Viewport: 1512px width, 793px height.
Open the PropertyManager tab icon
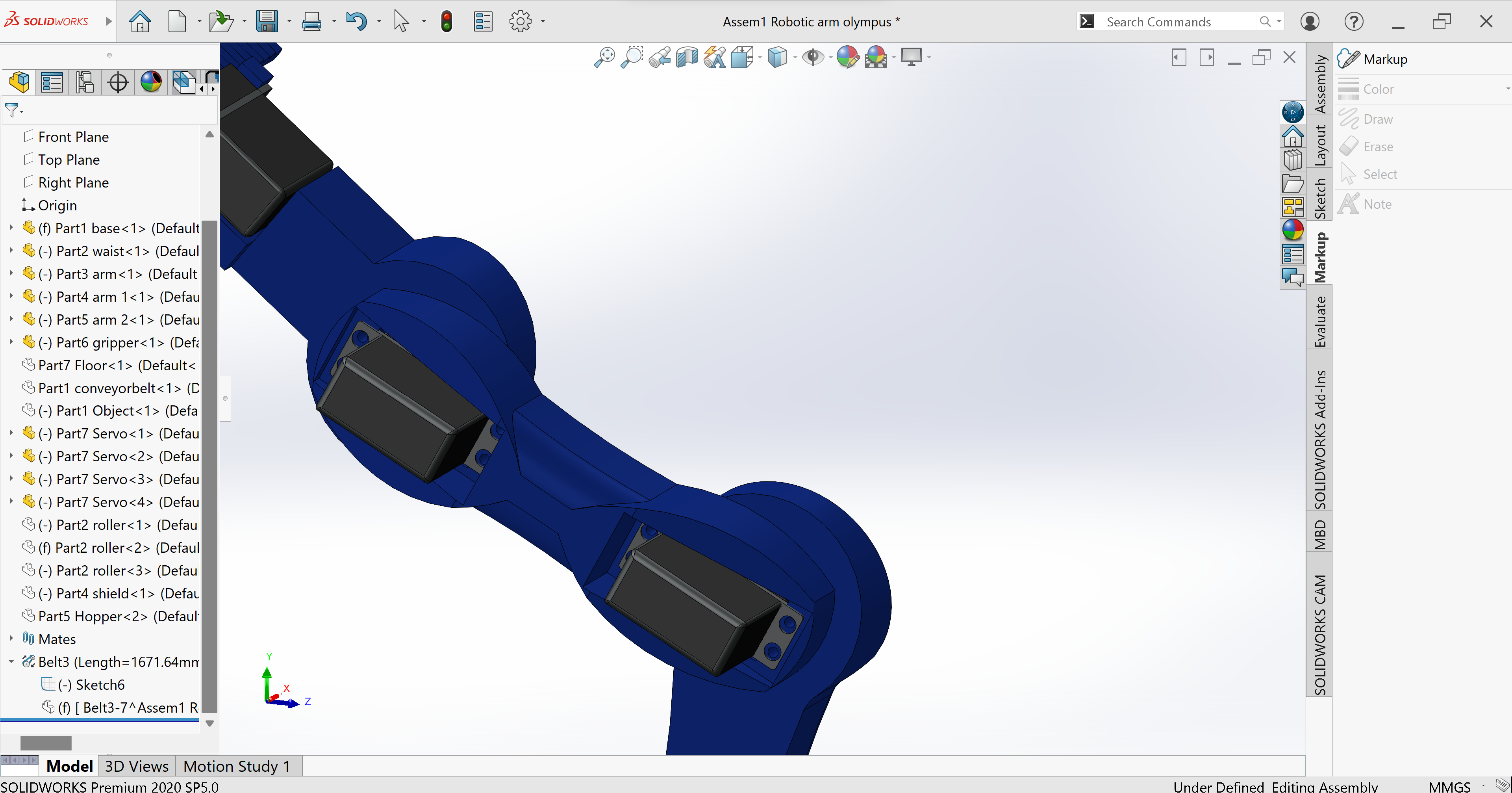point(52,82)
